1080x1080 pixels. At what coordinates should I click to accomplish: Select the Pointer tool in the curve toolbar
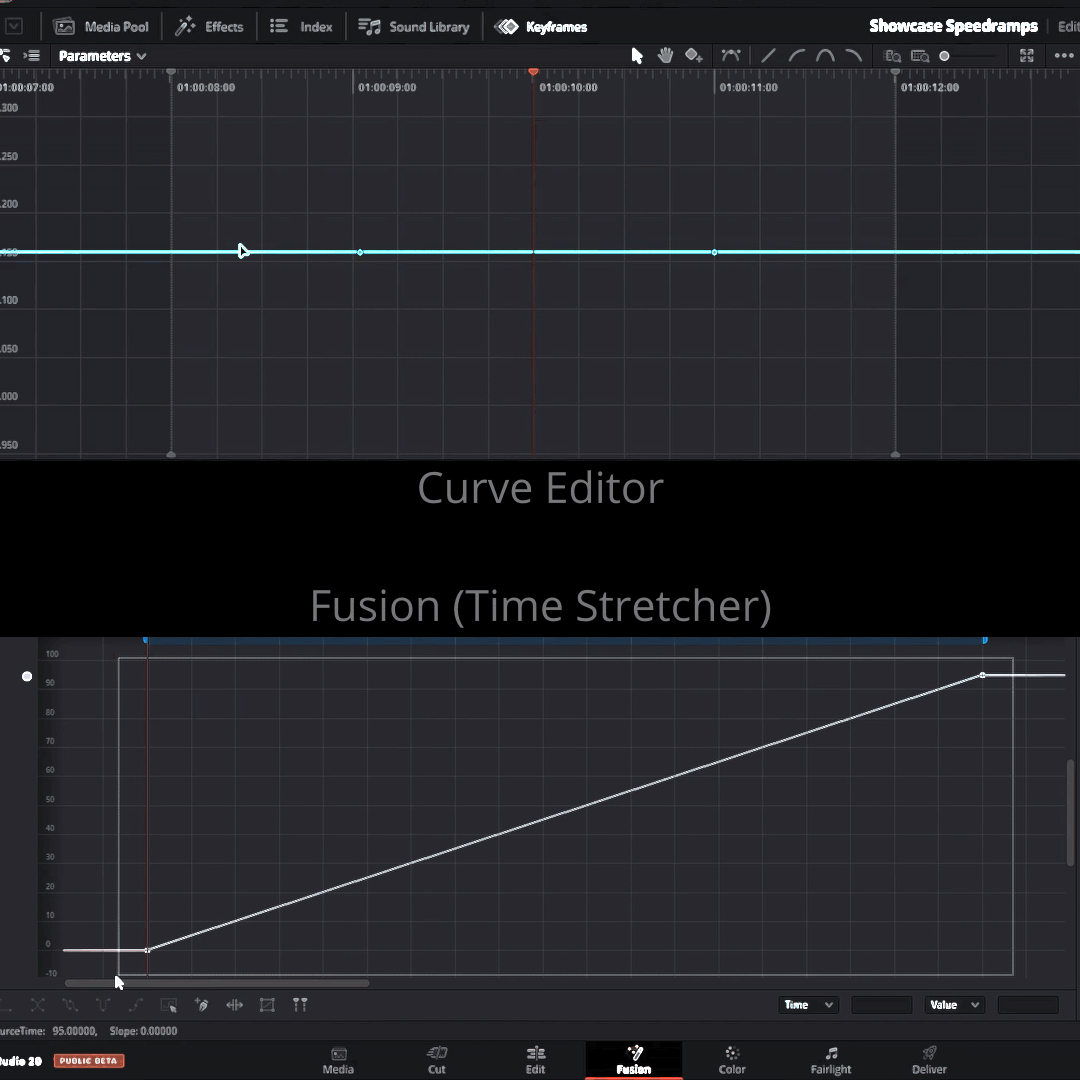(637, 56)
